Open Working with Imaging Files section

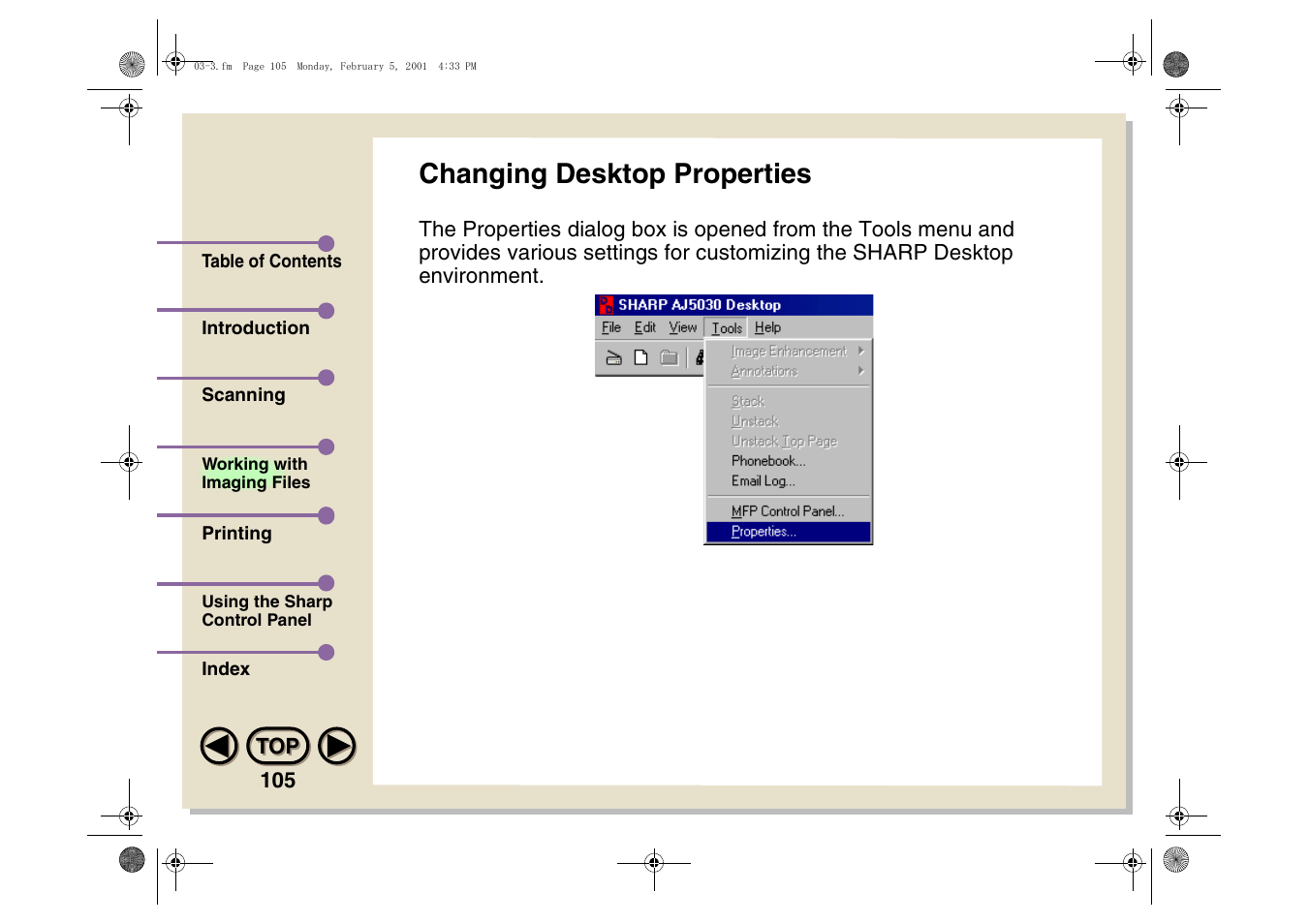256,474
